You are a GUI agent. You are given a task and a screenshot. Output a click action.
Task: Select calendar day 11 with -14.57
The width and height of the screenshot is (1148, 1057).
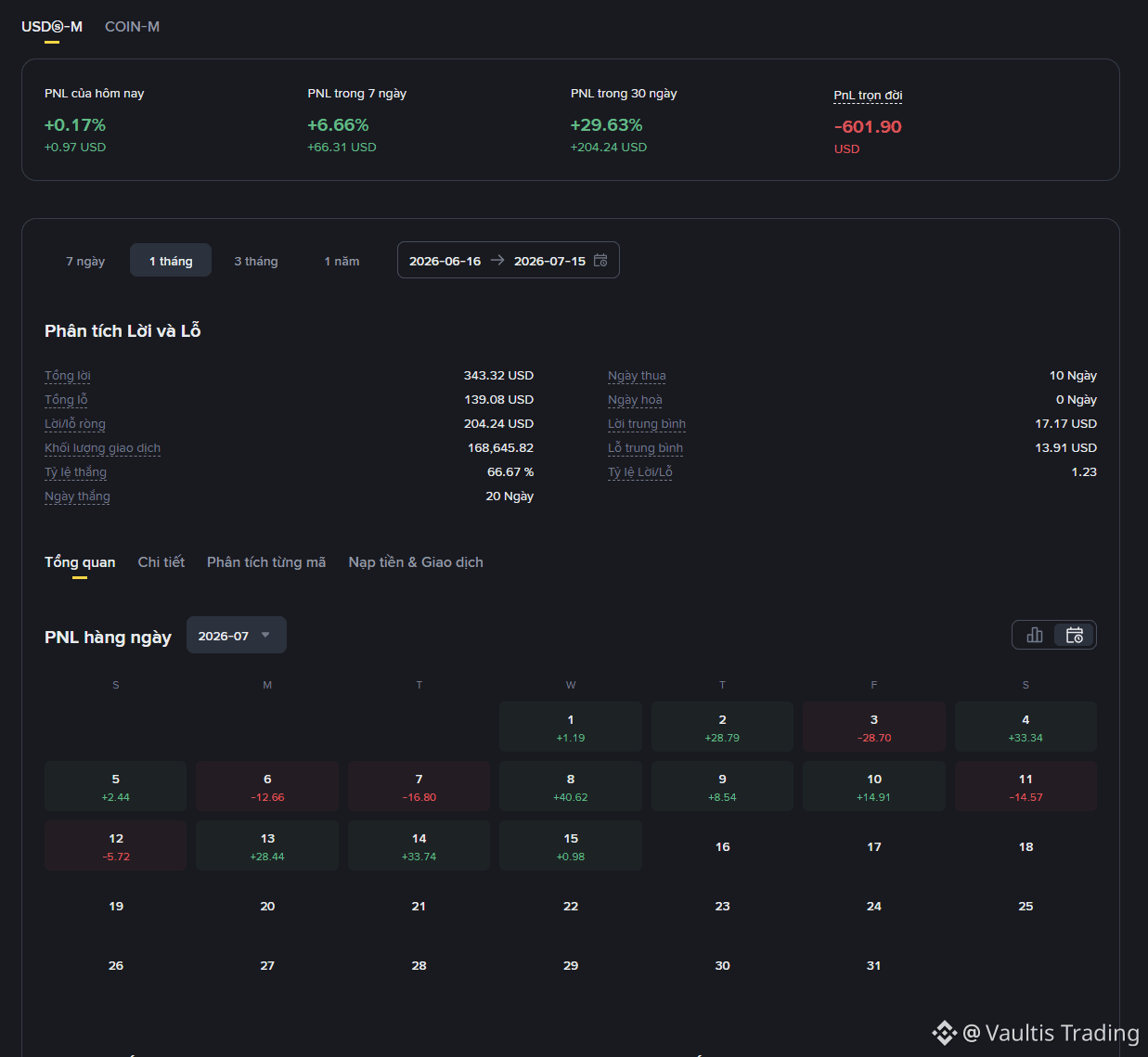1025,786
